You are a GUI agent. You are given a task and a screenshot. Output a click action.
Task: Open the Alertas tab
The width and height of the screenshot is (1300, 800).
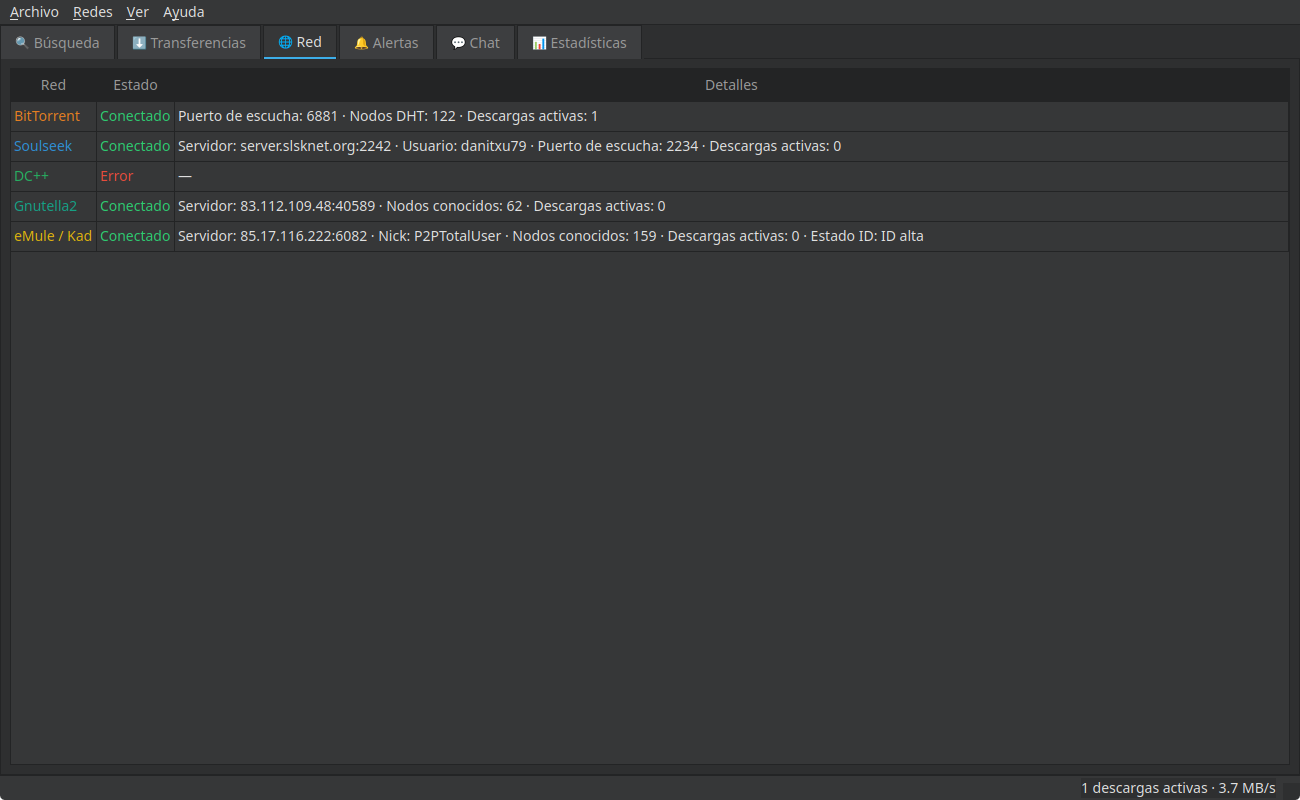tap(386, 43)
